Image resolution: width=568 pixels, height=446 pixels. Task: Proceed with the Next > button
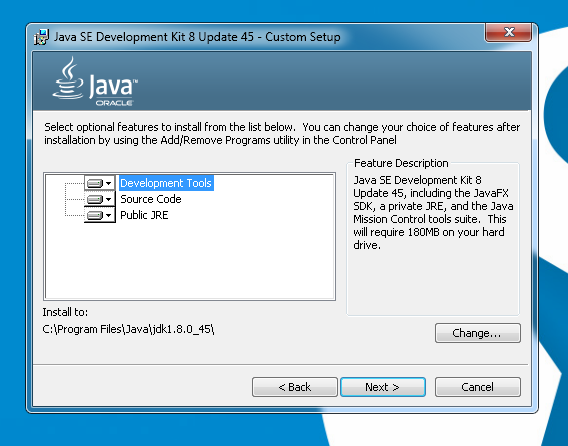(x=383, y=387)
